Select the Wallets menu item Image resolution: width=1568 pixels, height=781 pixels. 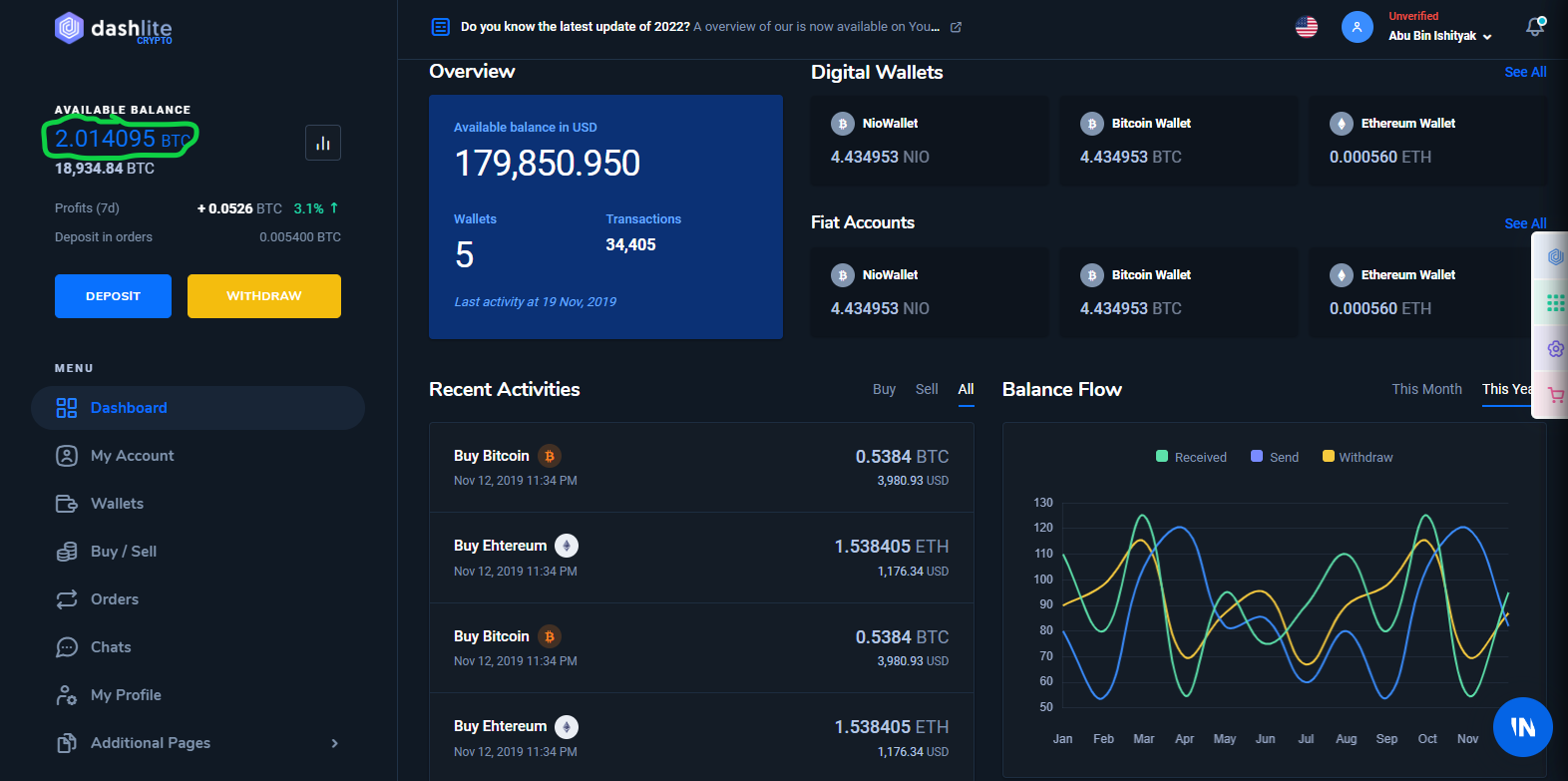coord(117,504)
